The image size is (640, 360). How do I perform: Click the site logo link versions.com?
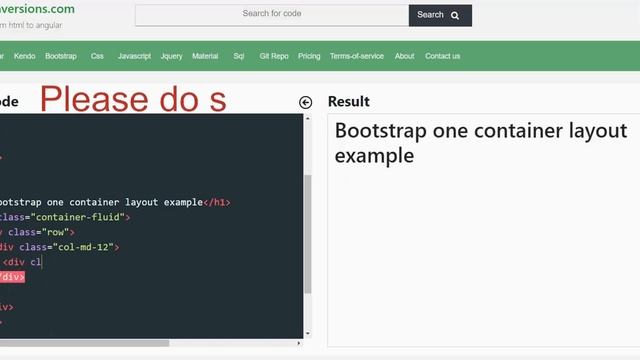click(x=37, y=9)
